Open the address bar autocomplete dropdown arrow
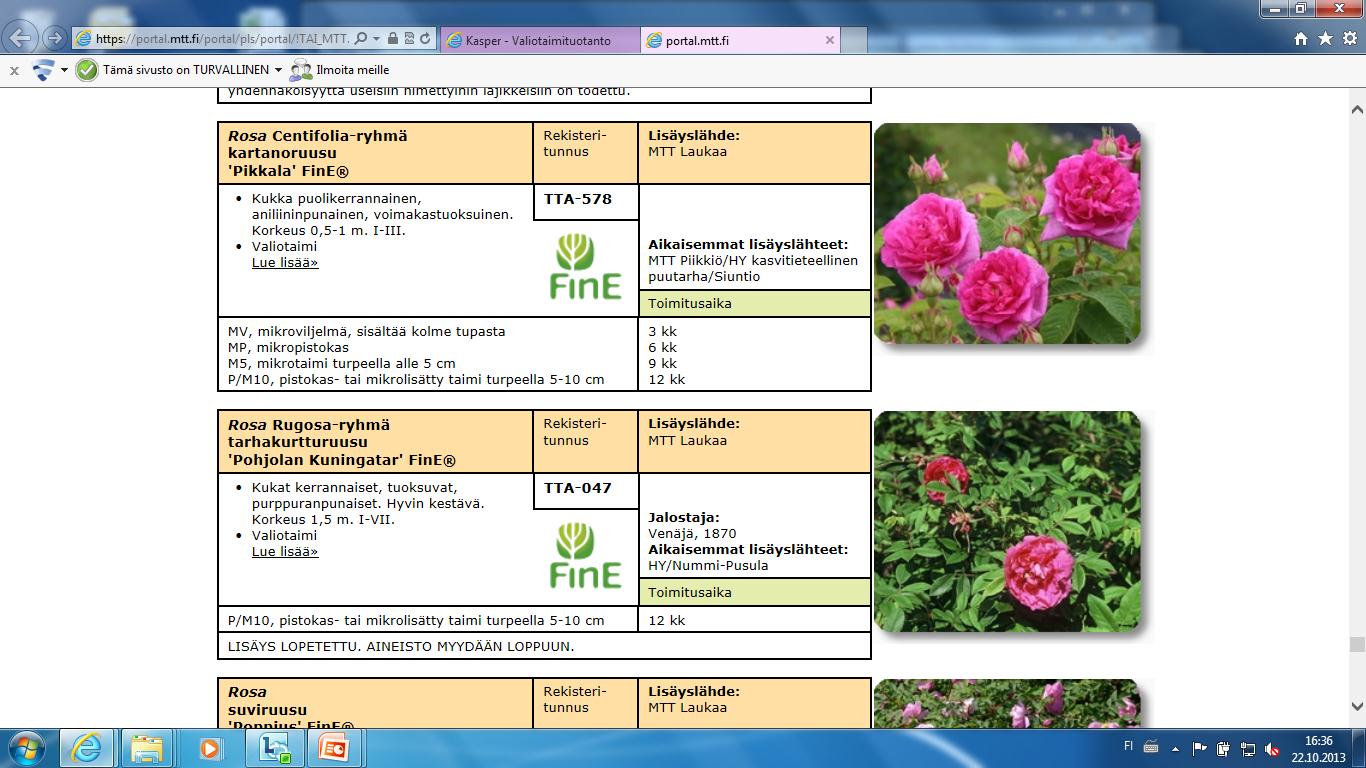The width and height of the screenshot is (1366, 768). pyautogui.click(x=376, y=39)
